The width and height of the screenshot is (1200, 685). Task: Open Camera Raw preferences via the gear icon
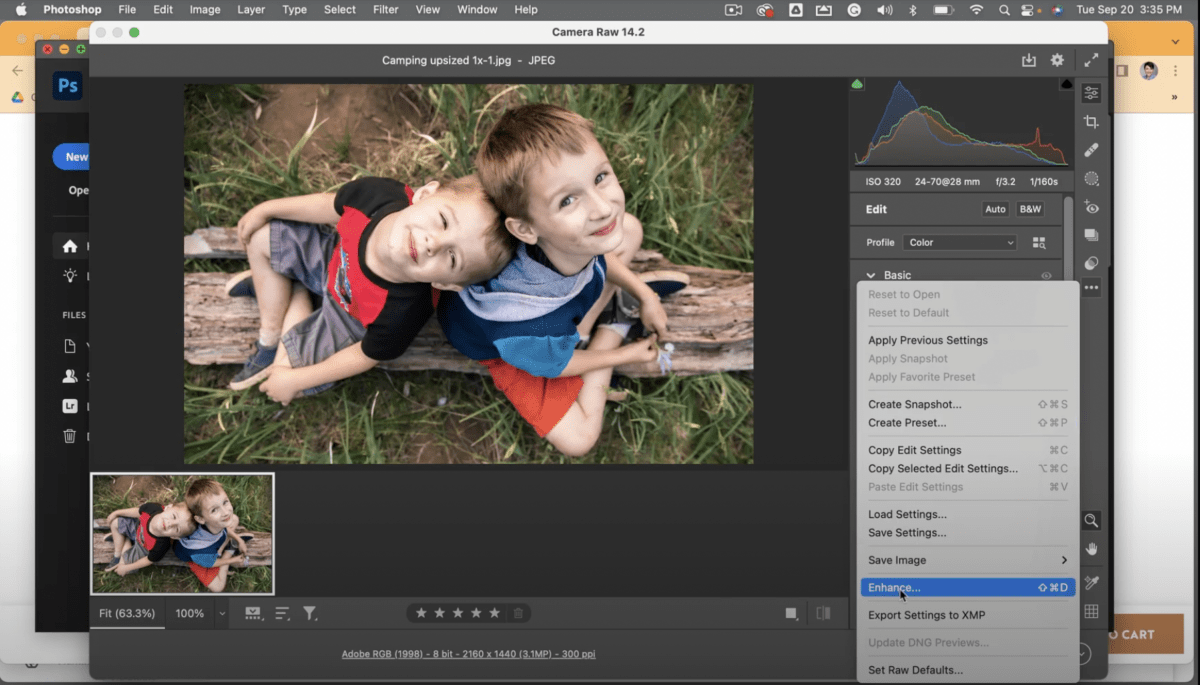[x=1057, y=60]
